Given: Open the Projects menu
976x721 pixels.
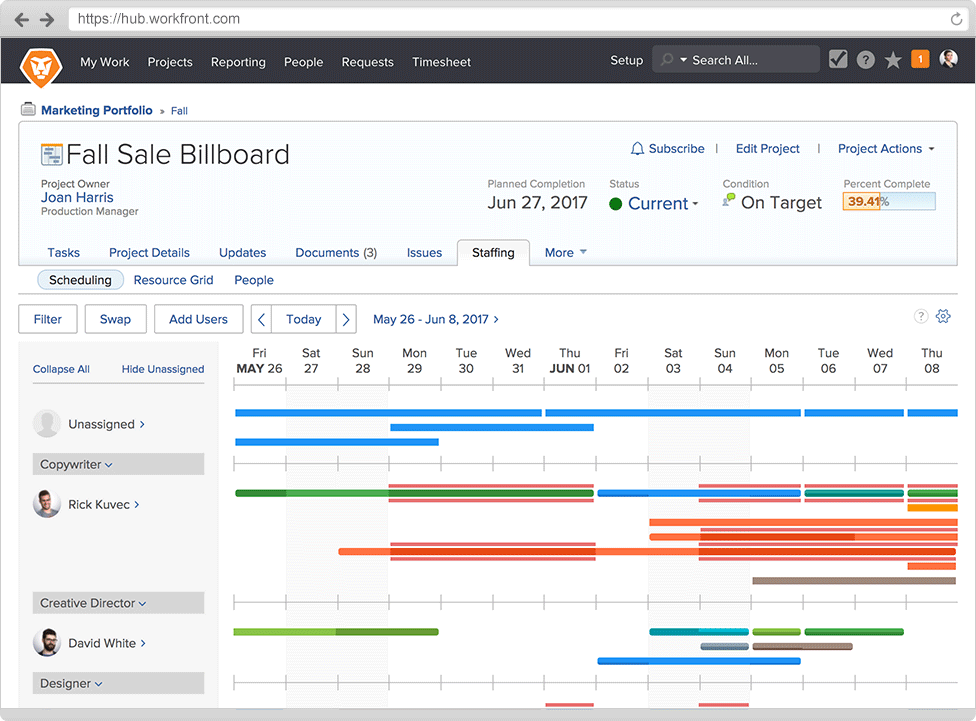Looking at the screenshot, I should point(170,62).
